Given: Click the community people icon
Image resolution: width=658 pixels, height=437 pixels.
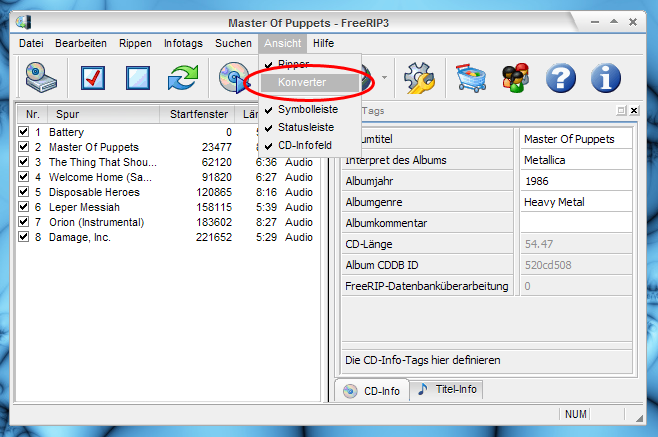Looking at the screenshot, I should click(x=516, y=78).
